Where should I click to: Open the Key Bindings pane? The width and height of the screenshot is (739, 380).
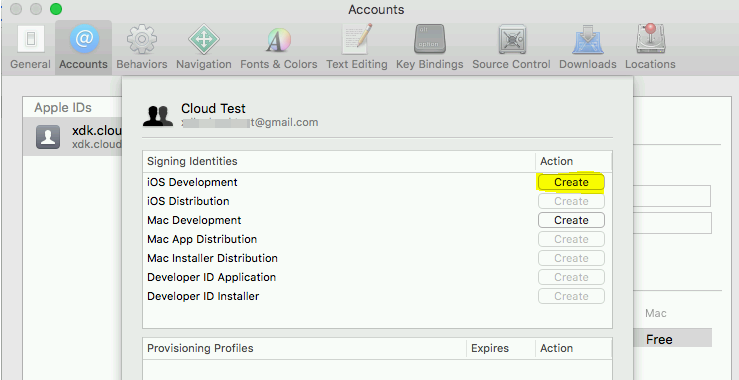pyautogui.click(x=429, y=48)
